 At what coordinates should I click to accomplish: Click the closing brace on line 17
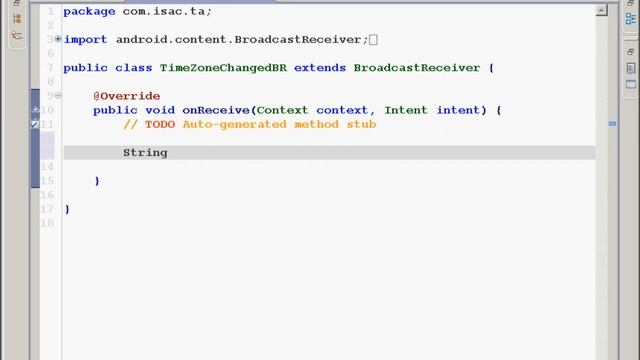(x=67, y=209)
